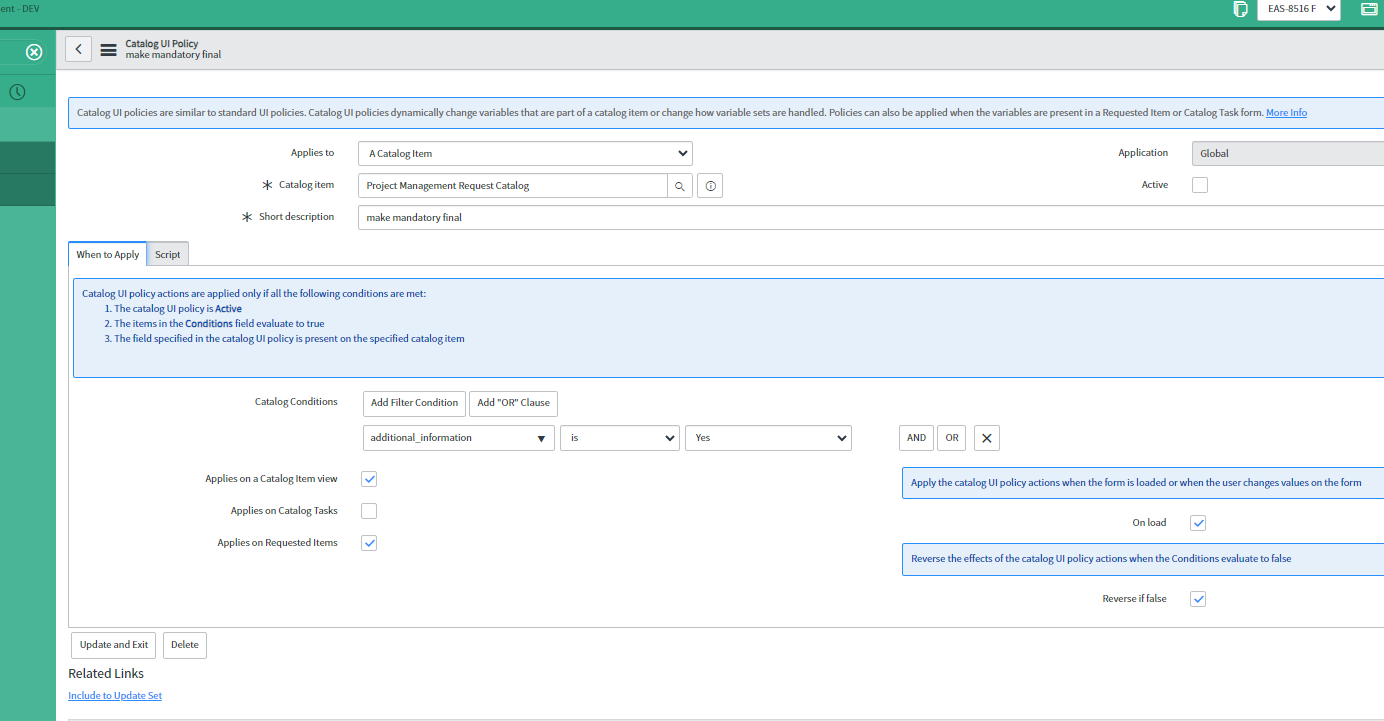Add an OR condition to the row
Image resolution: width=1384 pixels, height=721 pixels.
pos(951,438)
